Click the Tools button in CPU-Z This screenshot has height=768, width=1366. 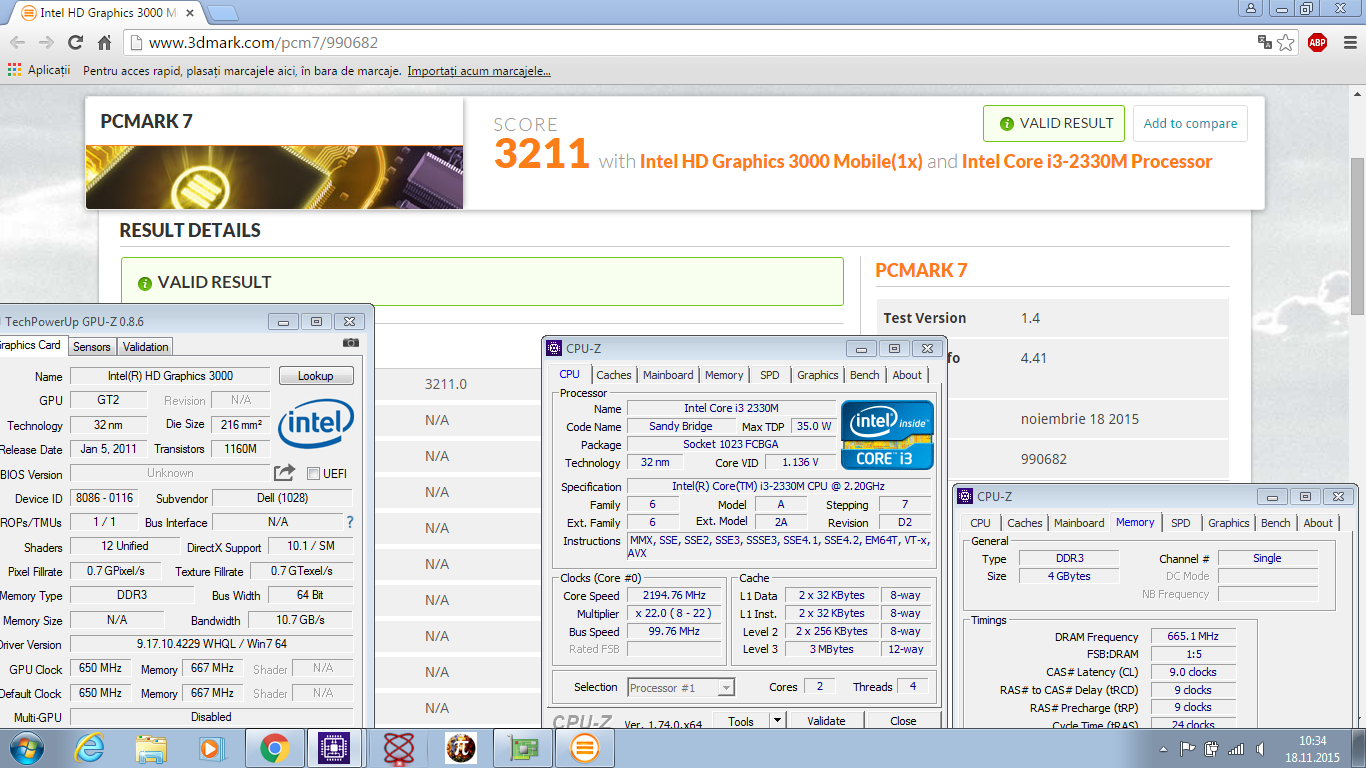click(741, 720)
